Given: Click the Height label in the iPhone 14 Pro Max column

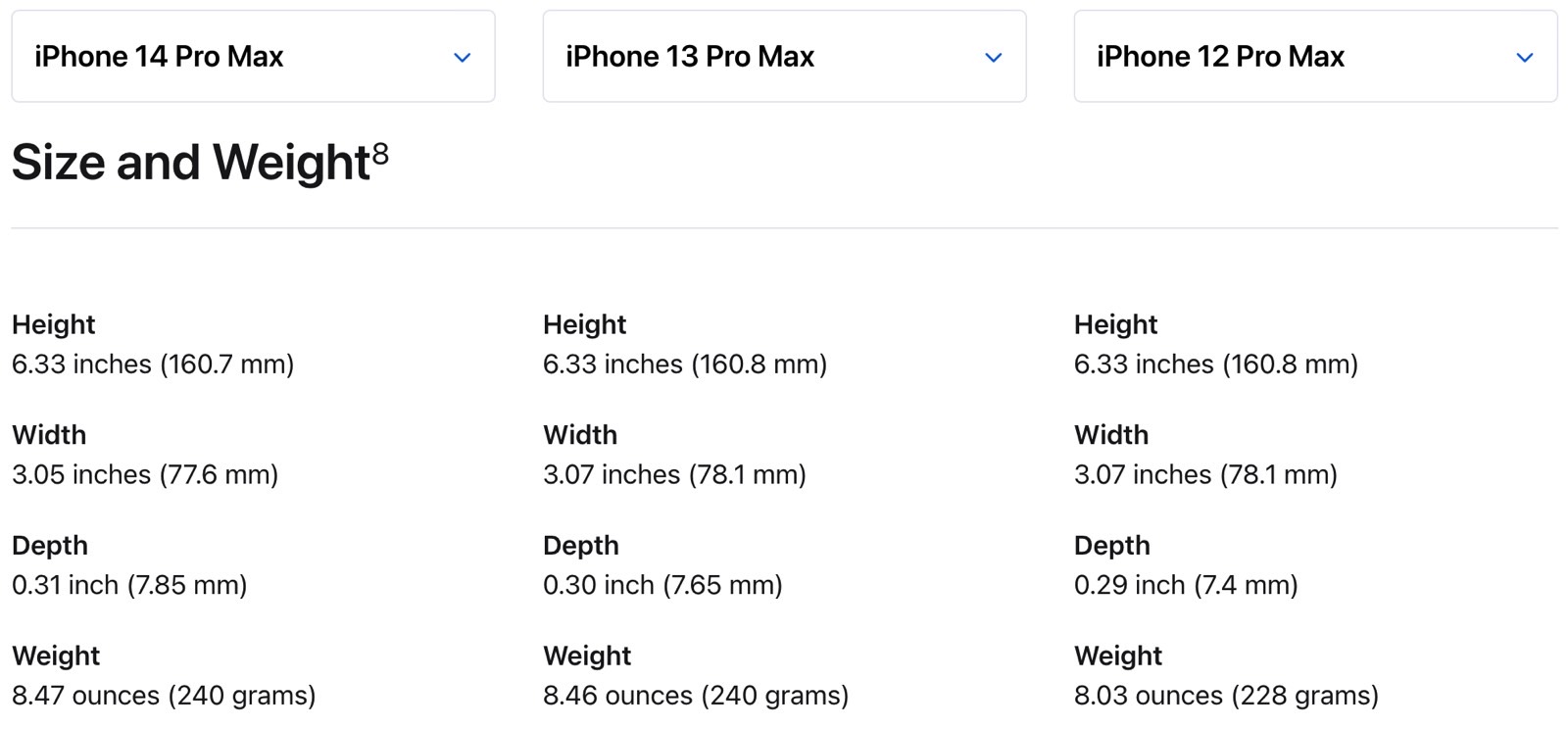Looking at the screenshot, I should pyautogui.click(x=54, y=324).
